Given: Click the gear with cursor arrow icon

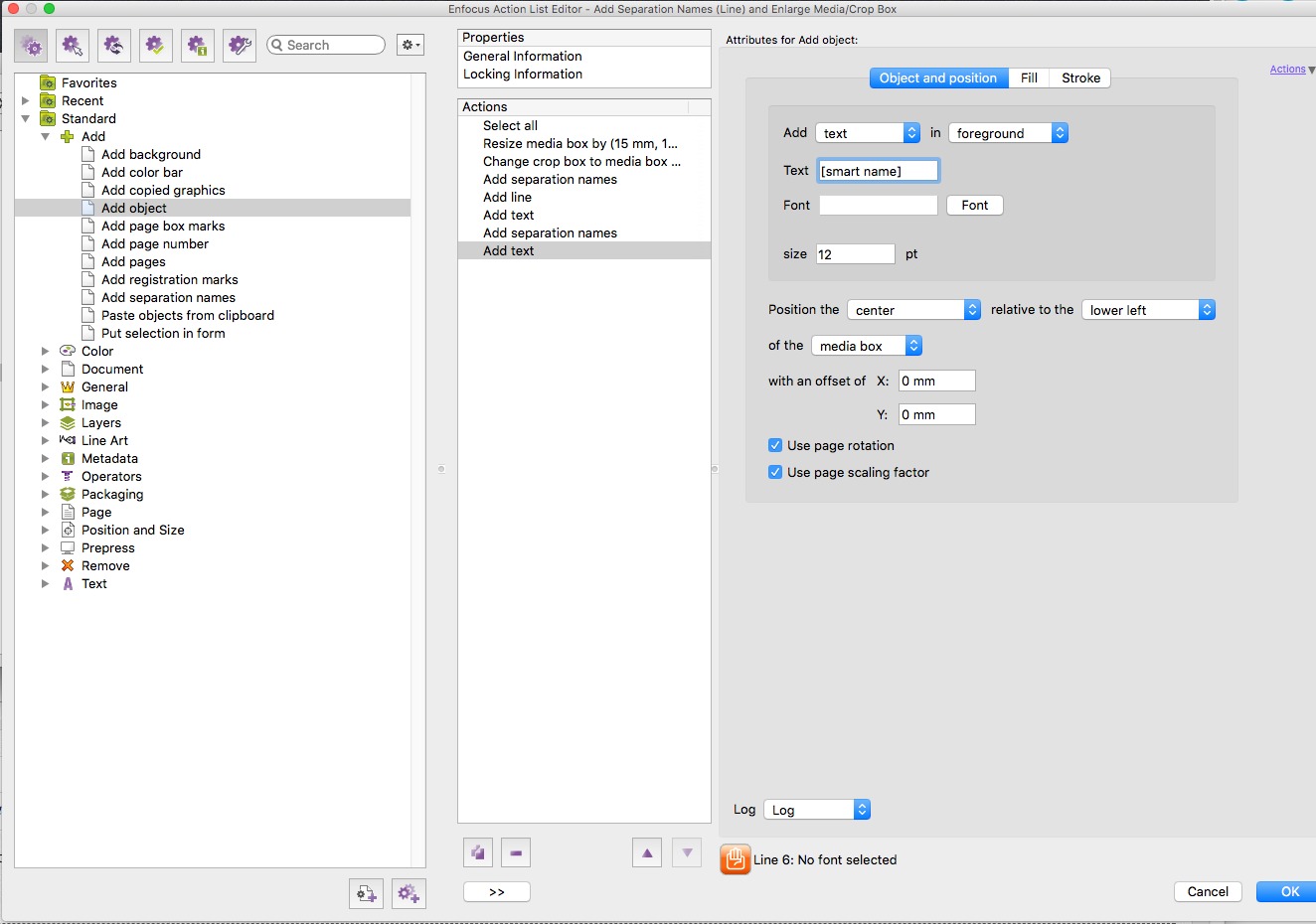Looking at the screenshot, I should pyautogui.click(x=73, y=46).
